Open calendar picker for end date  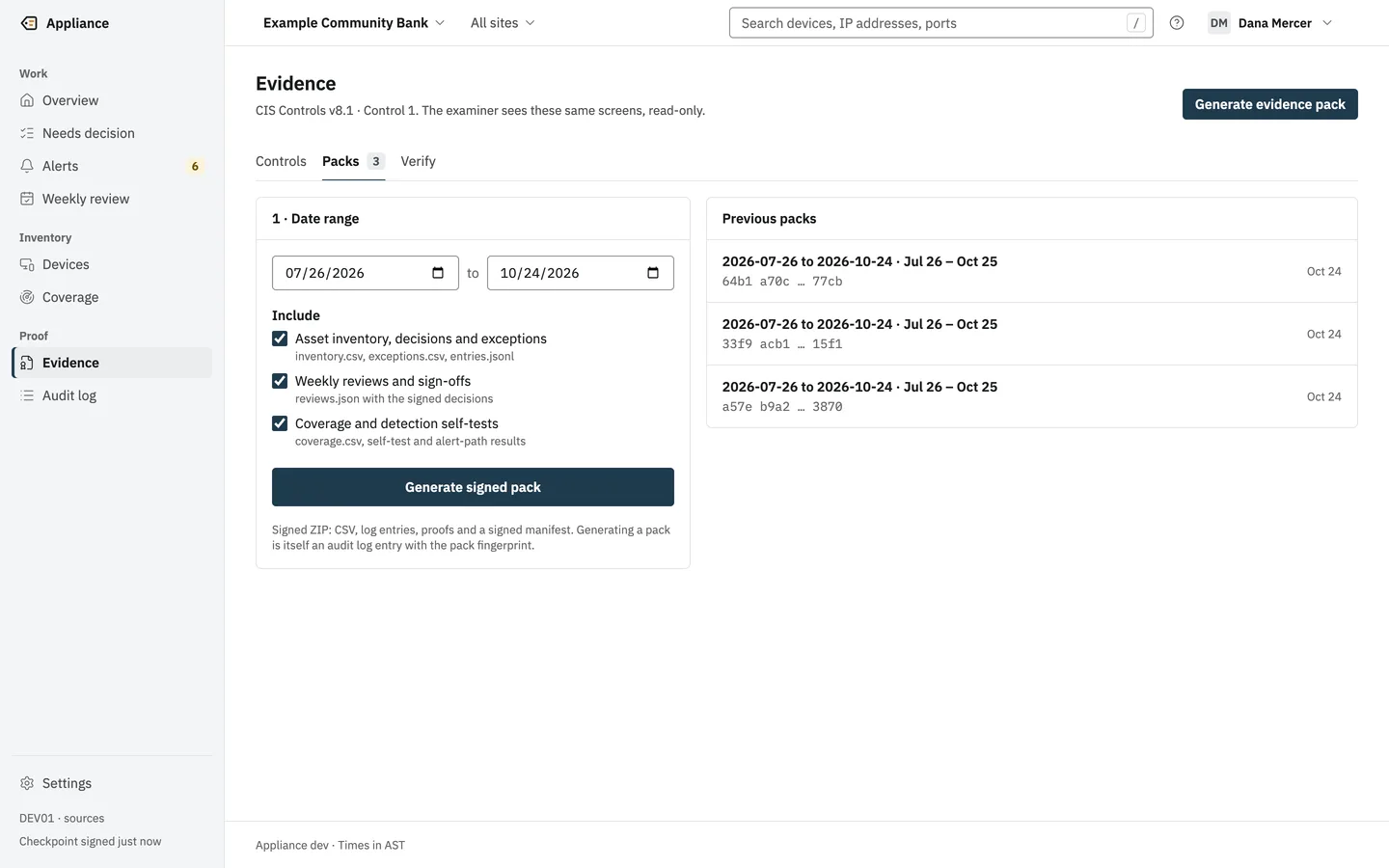pos(653,273)
